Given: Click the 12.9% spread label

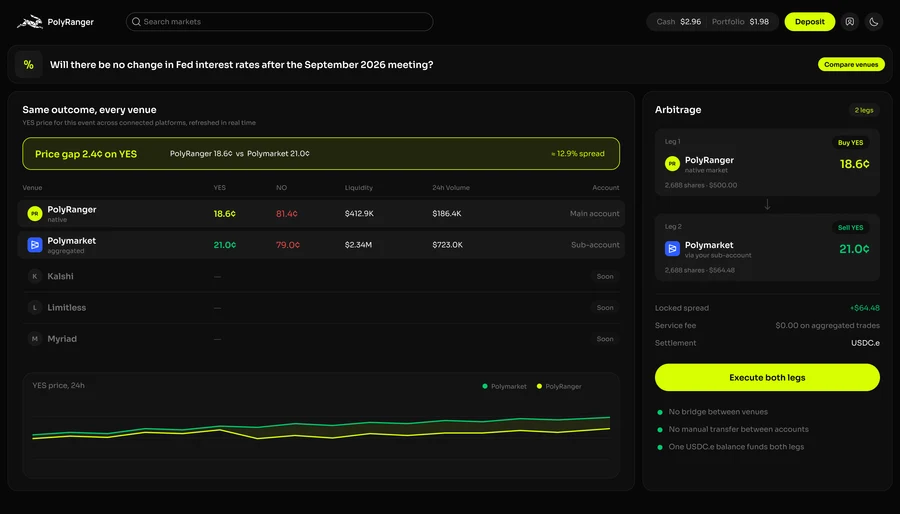Looking at the screenshot, I should pyautogui.click(x=577, y=154).
